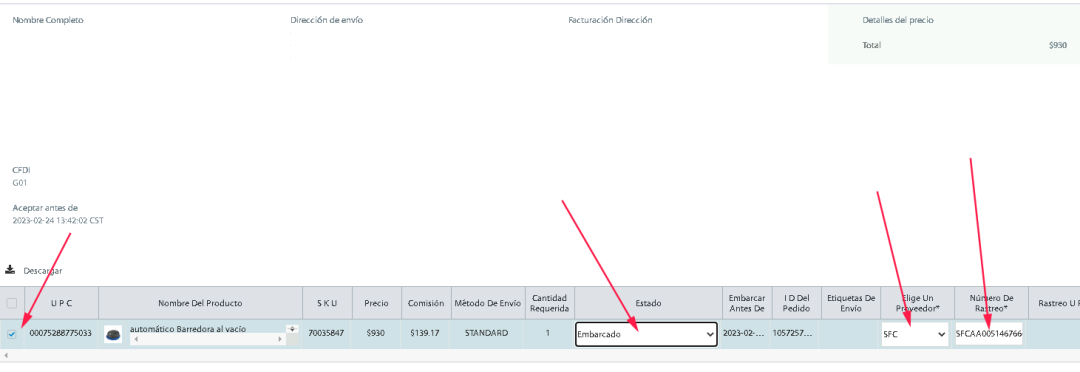Click the download icon beside Descargar

click(x=10, y=269)
